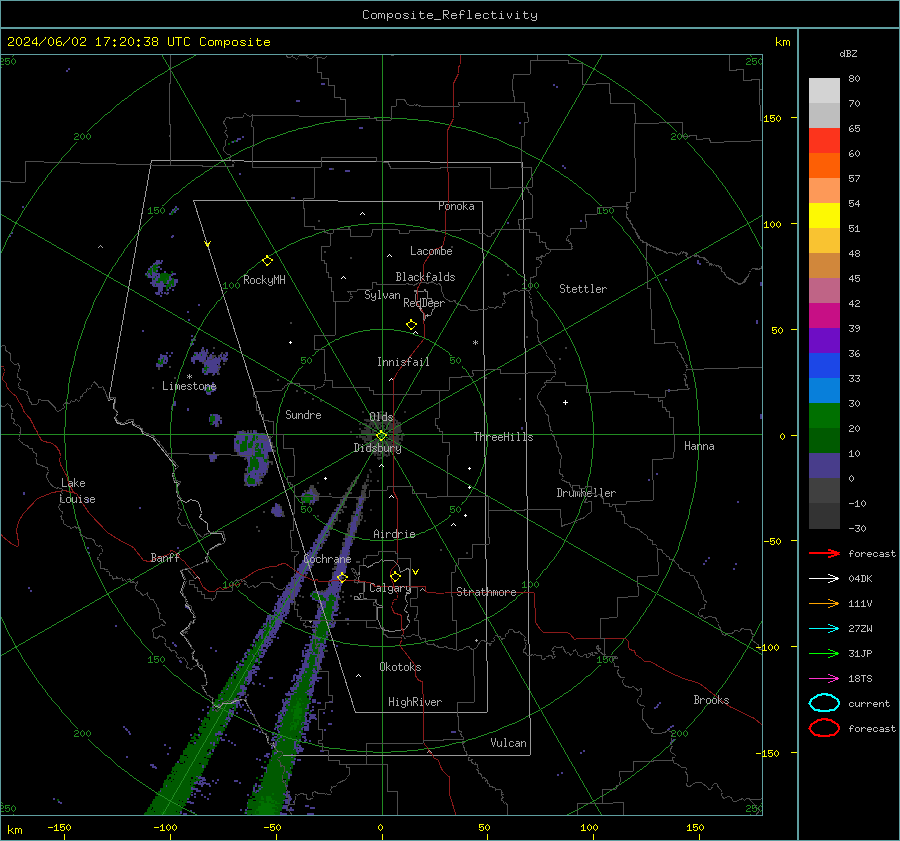900x841 pixels.
Task: Click the orange 111V arrow icon
Action: [x=824, y=603]
